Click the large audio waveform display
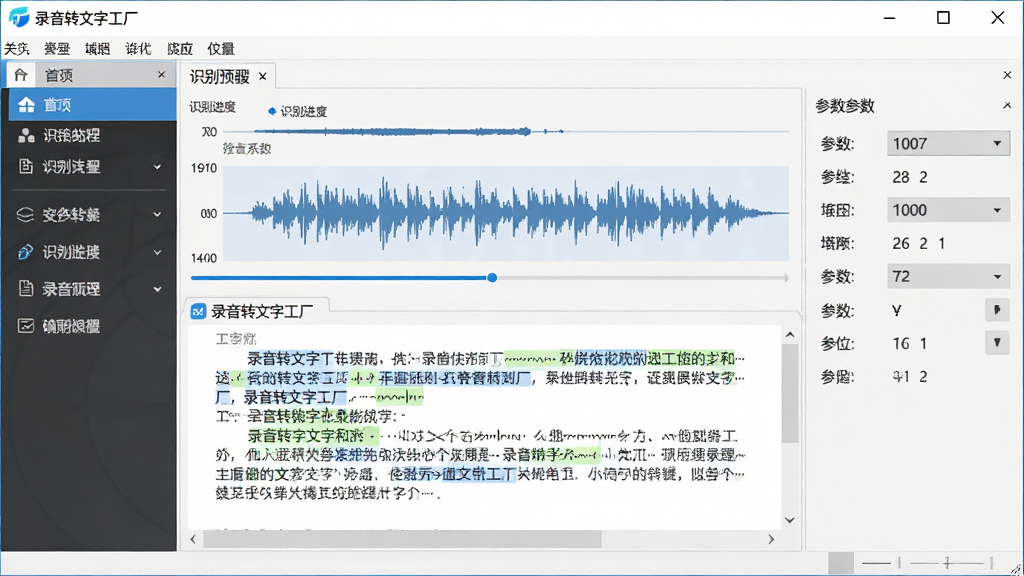 click(x=505, y=214)
